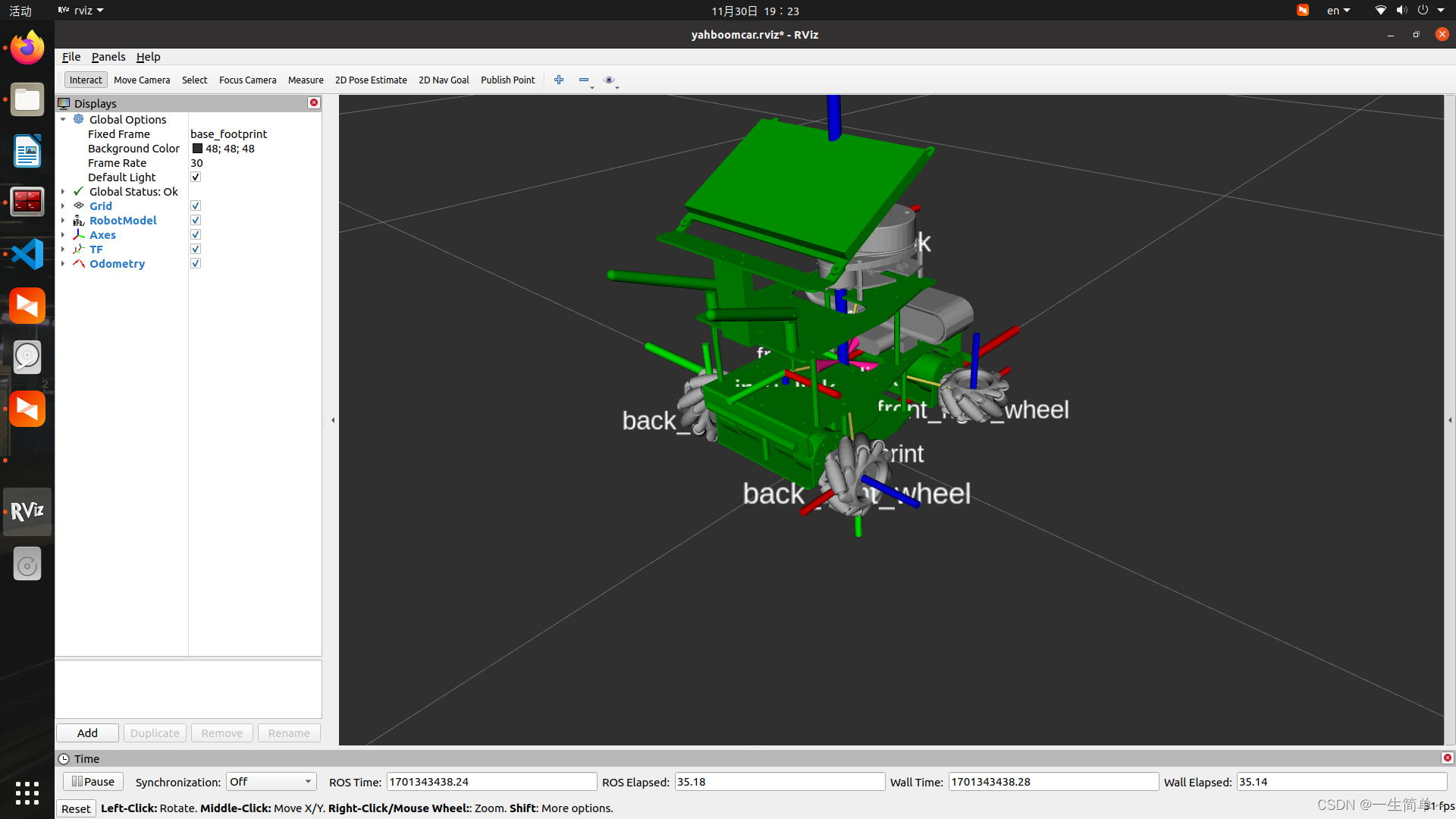Click the Background Color swatch

tap(197, 149)
